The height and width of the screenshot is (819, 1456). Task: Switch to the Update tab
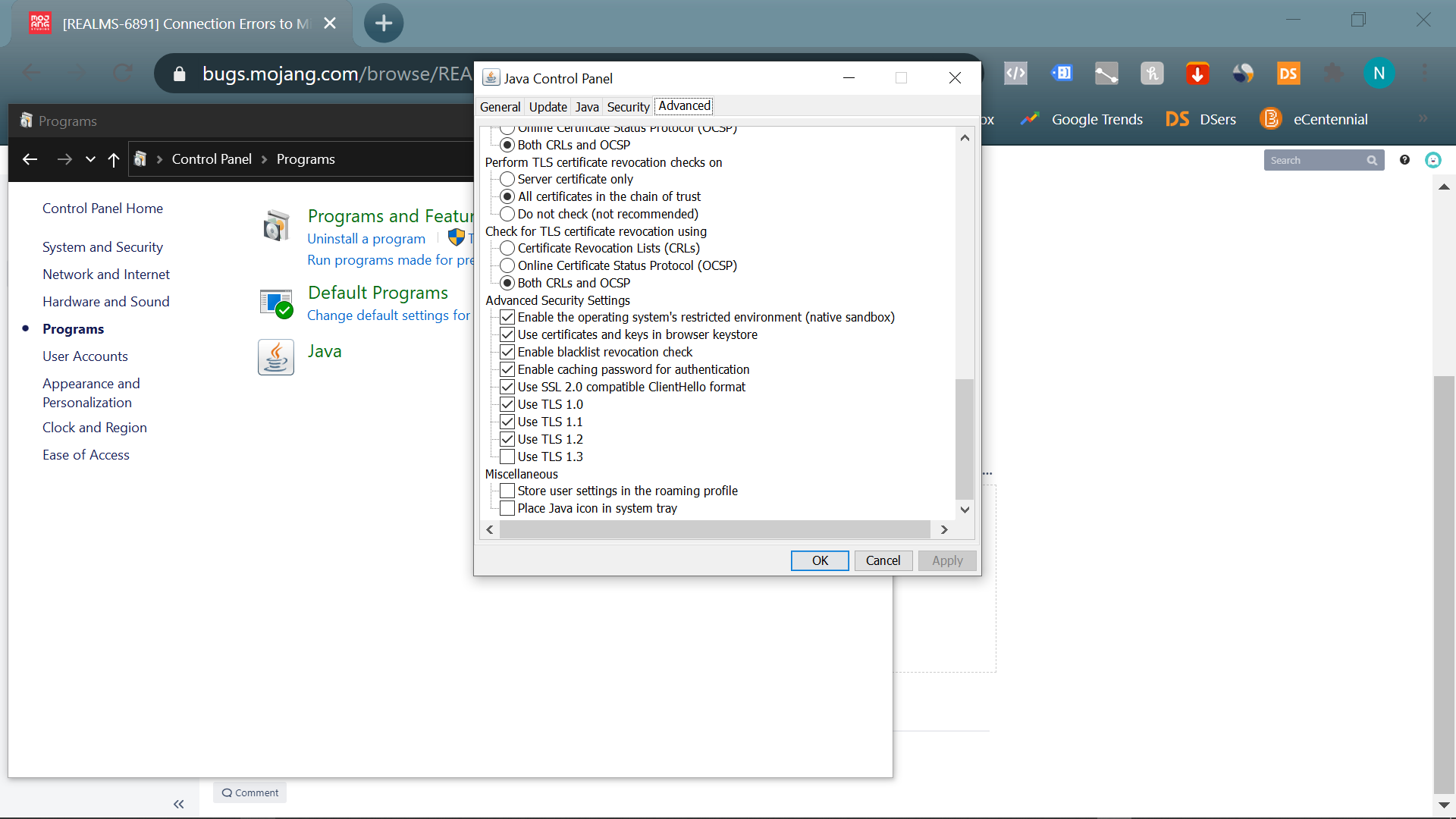[548, 107]
